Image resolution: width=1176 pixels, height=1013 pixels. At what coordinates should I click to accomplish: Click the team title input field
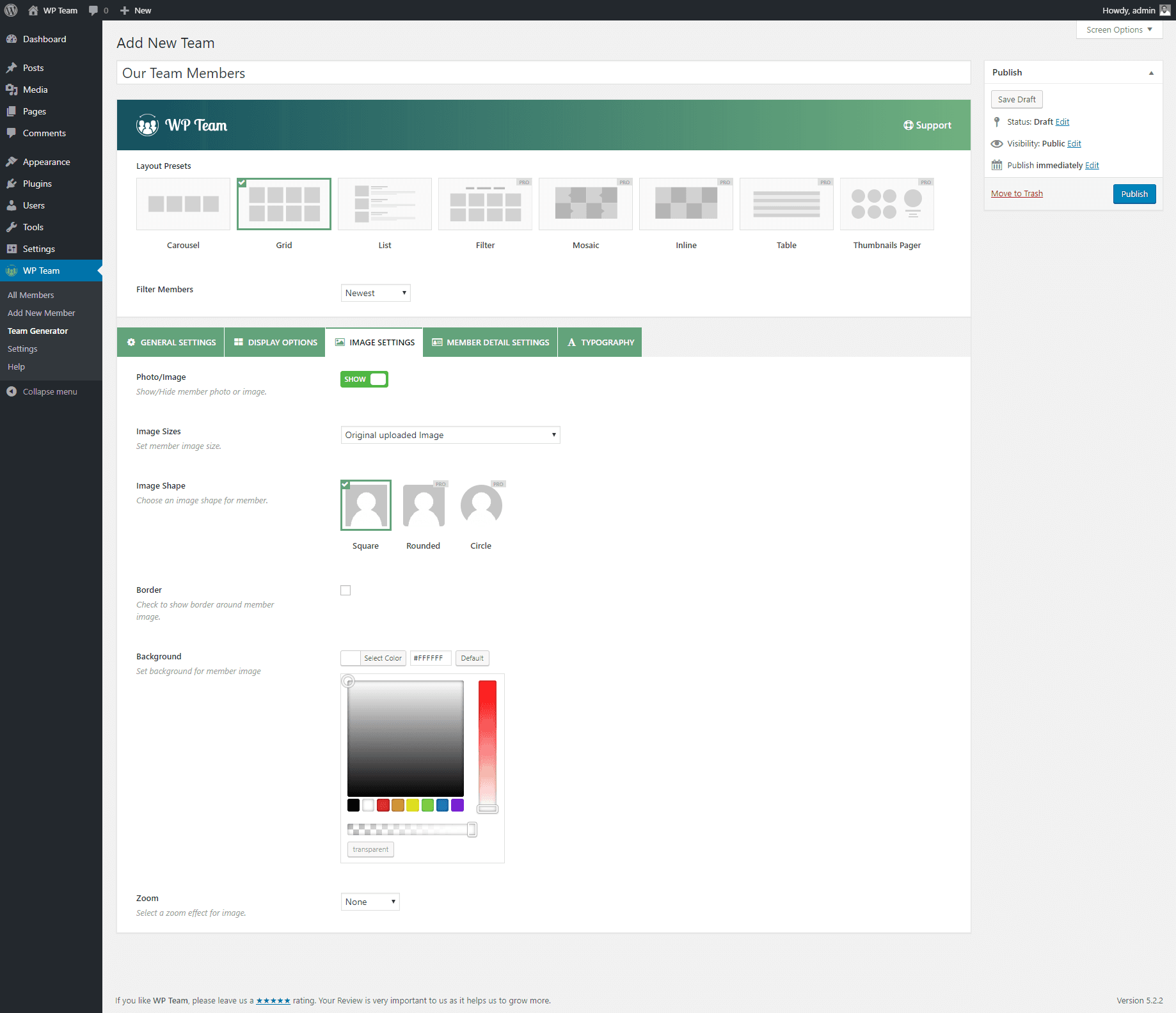[x=543, y=73]
